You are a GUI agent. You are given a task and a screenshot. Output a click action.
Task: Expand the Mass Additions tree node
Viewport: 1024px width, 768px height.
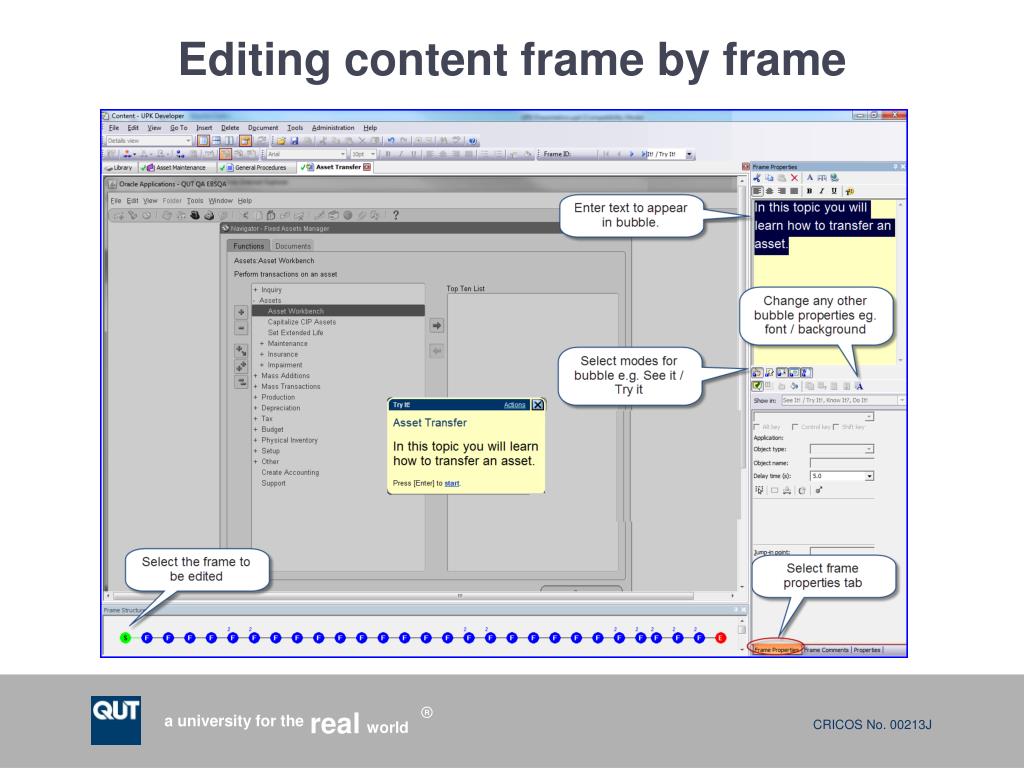point(256,376)
